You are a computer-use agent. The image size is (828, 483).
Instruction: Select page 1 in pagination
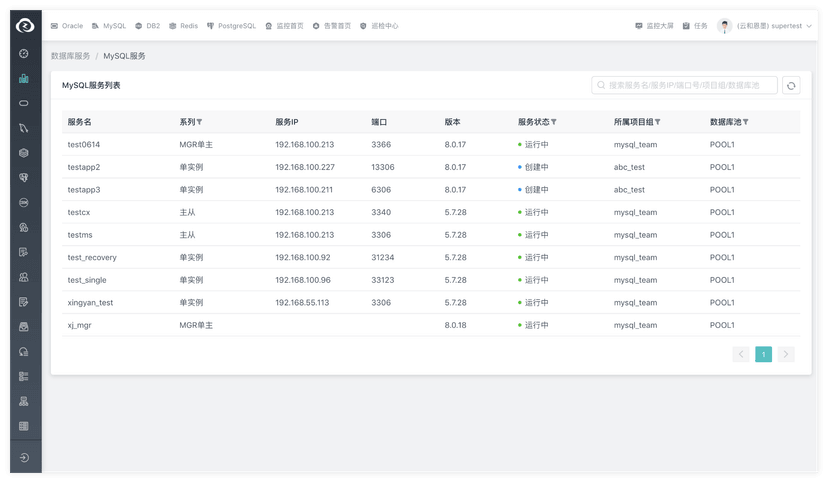coord(764,354)
